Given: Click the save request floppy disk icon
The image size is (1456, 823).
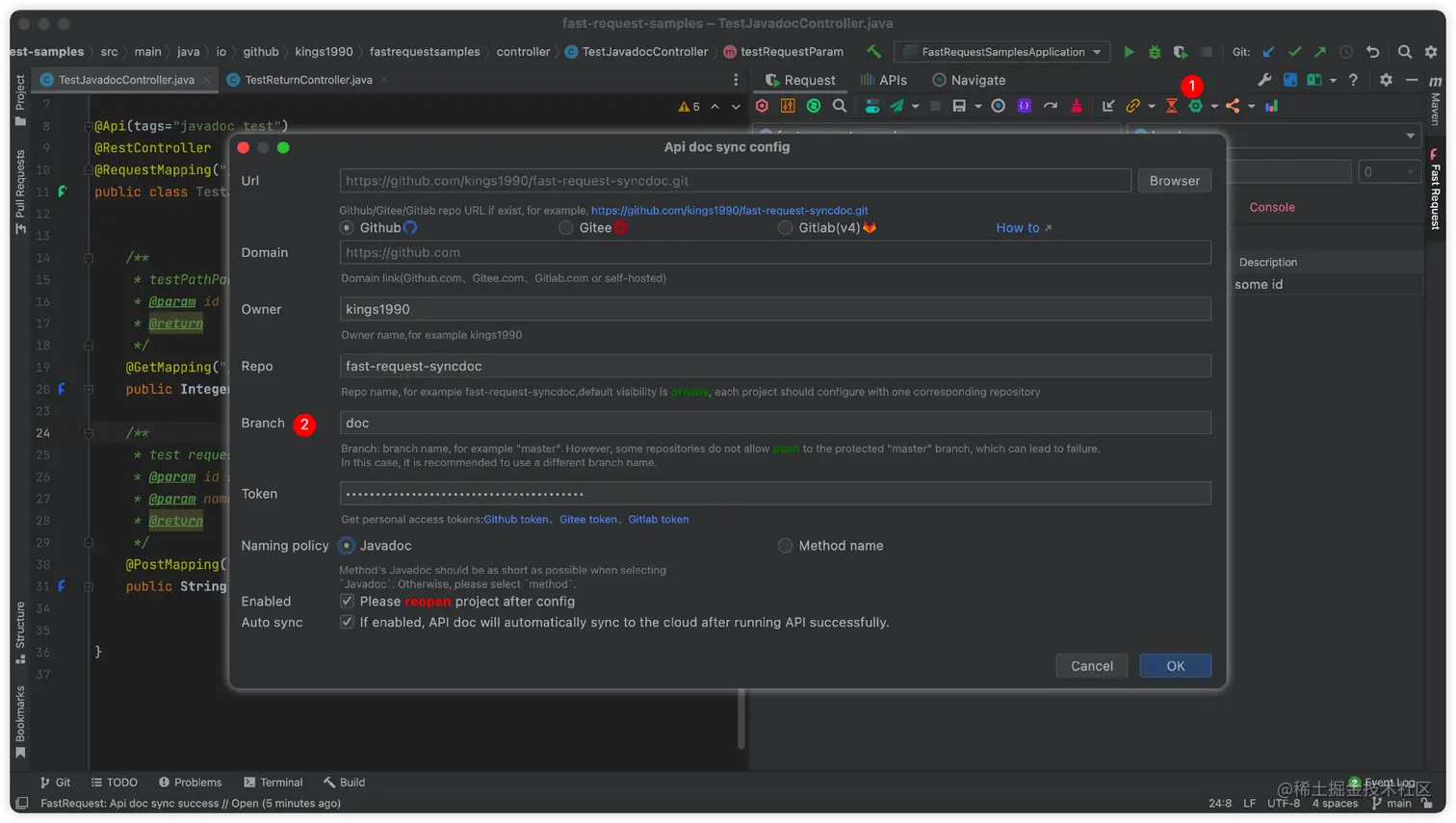Looking at the screenshot, I should [x=959, y=106].
